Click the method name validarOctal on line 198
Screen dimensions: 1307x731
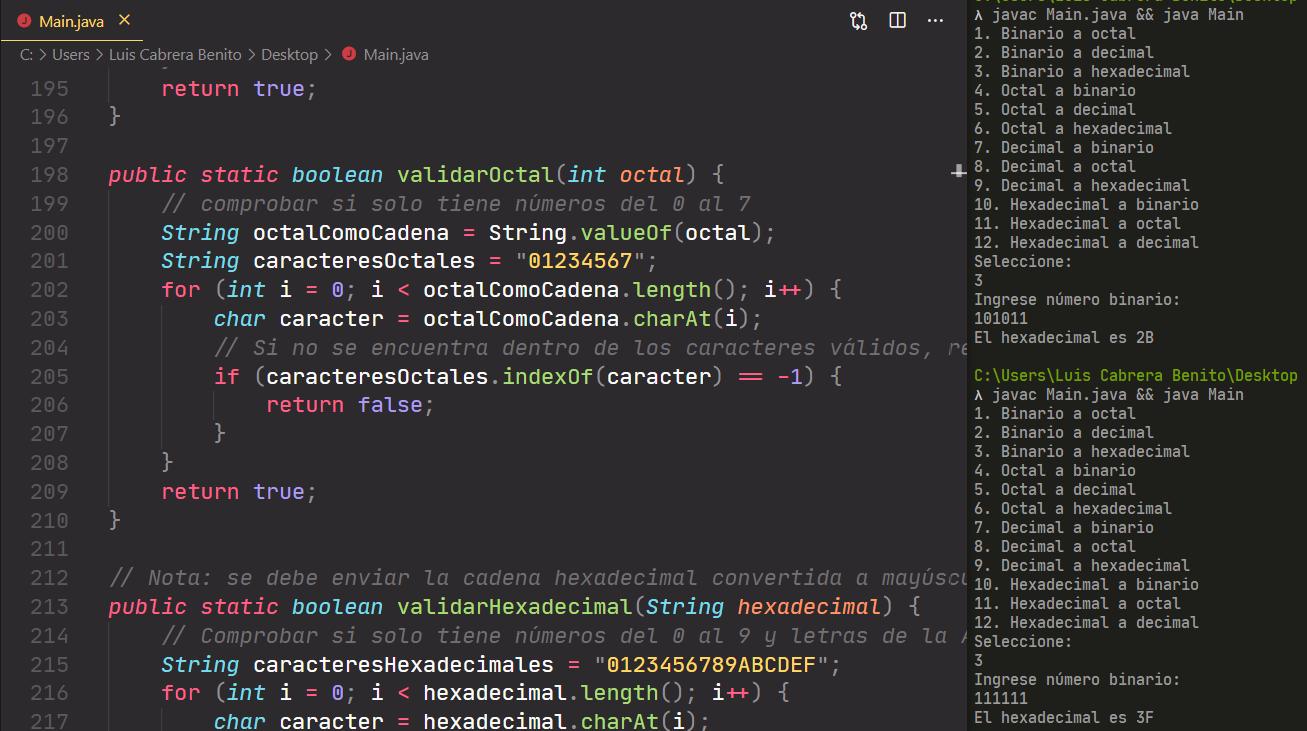(x=475, y=175)
